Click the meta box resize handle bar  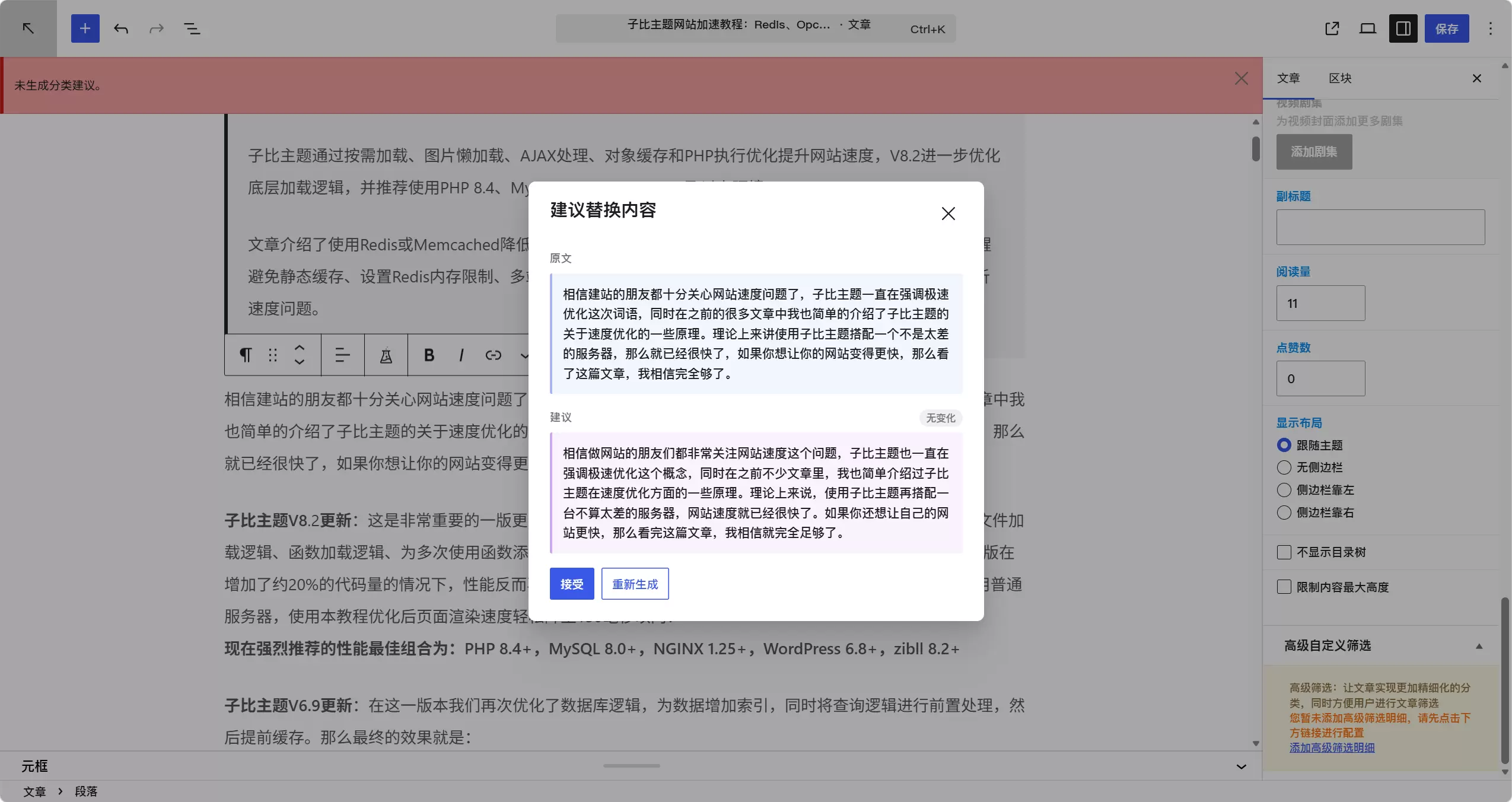pos(631,766)
